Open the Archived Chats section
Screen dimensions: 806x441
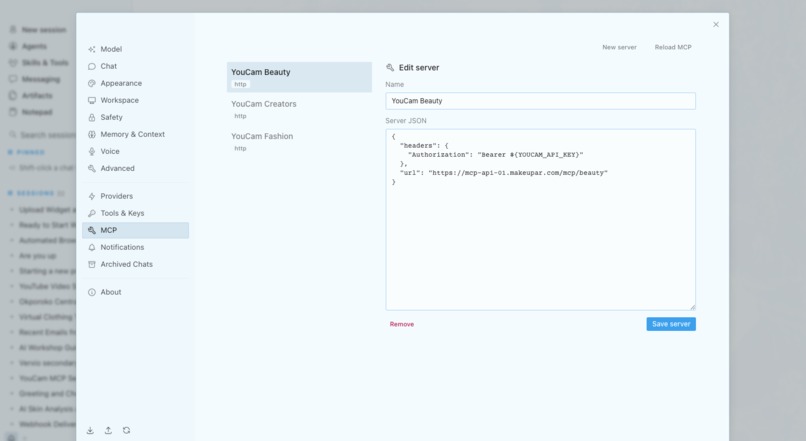(x=135, y=264)
